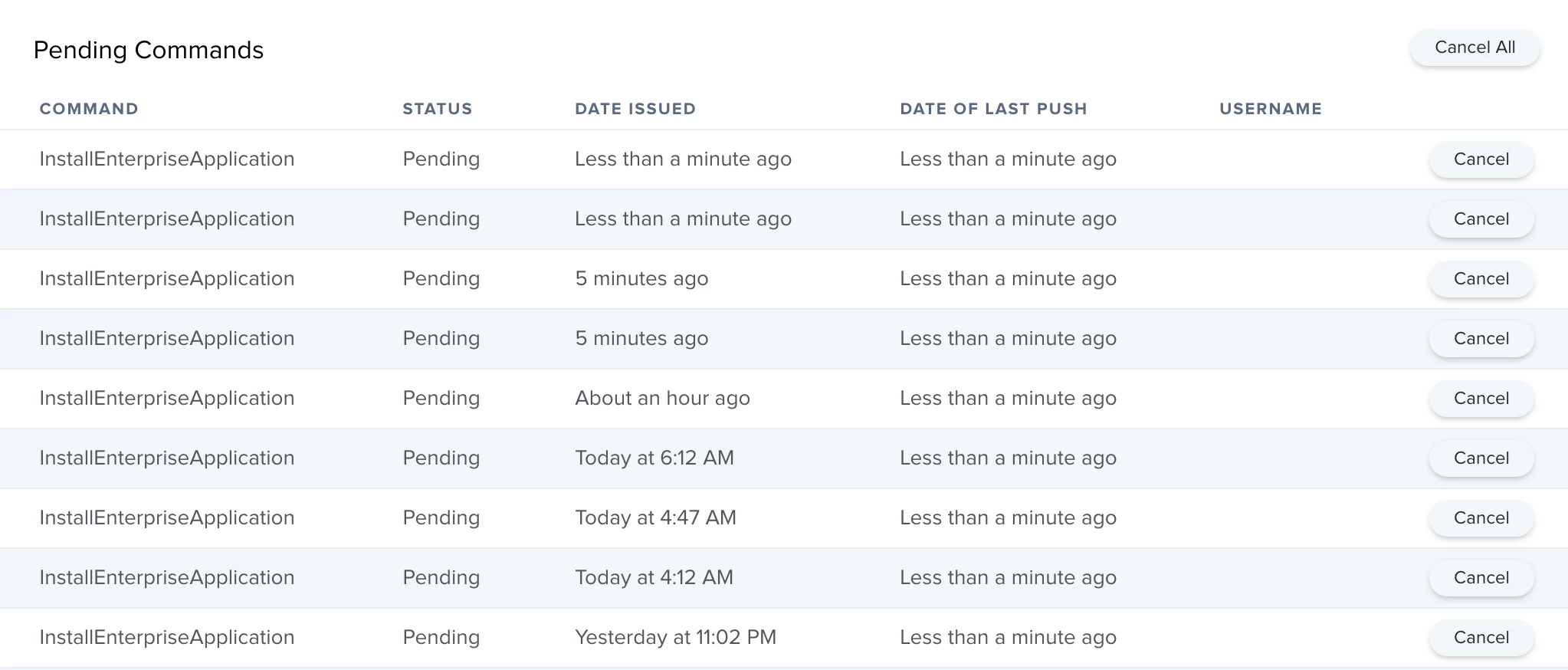
Task: Sort by the DATE ISSUED column header
Action: (635, 109)
